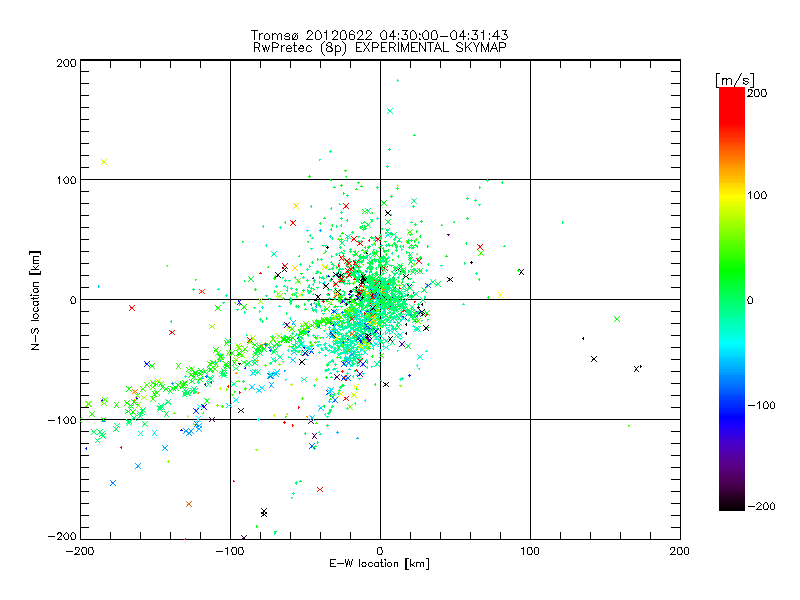Click the x-axis tick label '200'

[x=680, y=551]
